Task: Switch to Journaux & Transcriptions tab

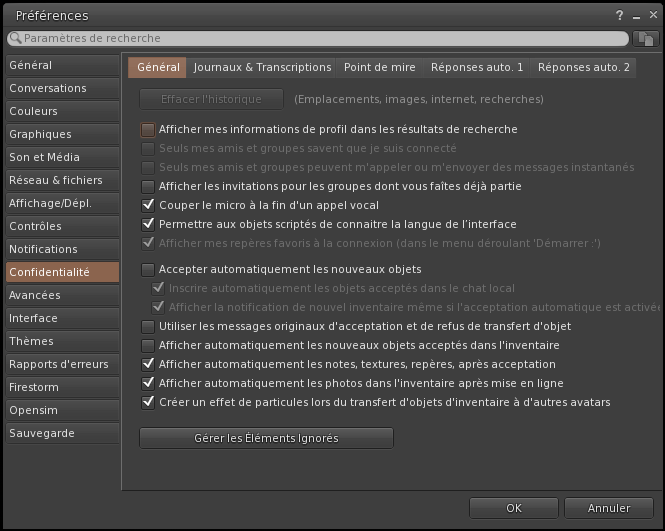Action: click(262, 67)
